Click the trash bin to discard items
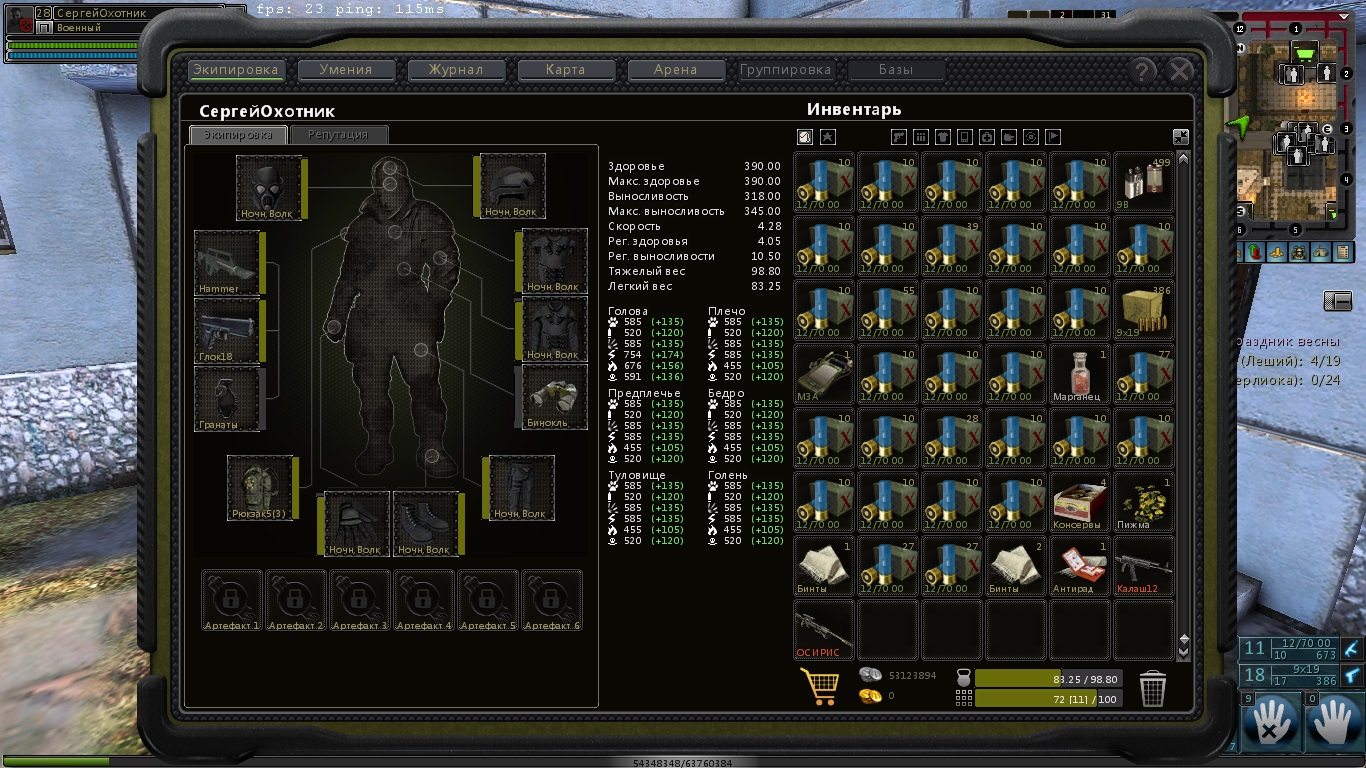The width and height of the screenshot is (1366, 768). coord(1153,687)
